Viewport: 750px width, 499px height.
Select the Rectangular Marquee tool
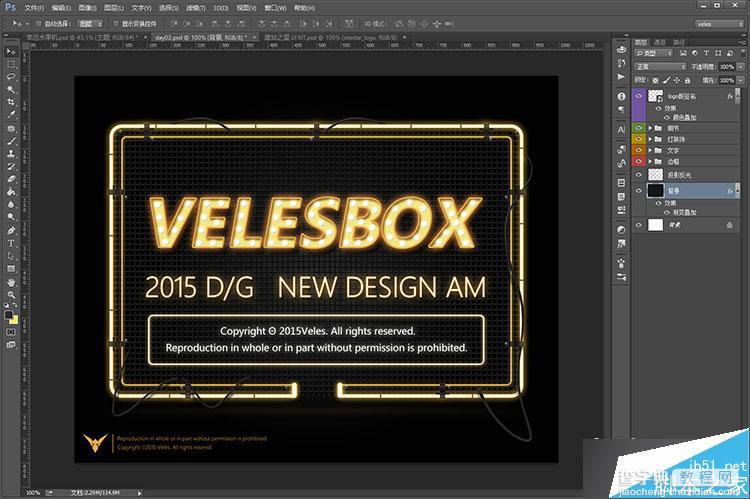coord(11,64)
